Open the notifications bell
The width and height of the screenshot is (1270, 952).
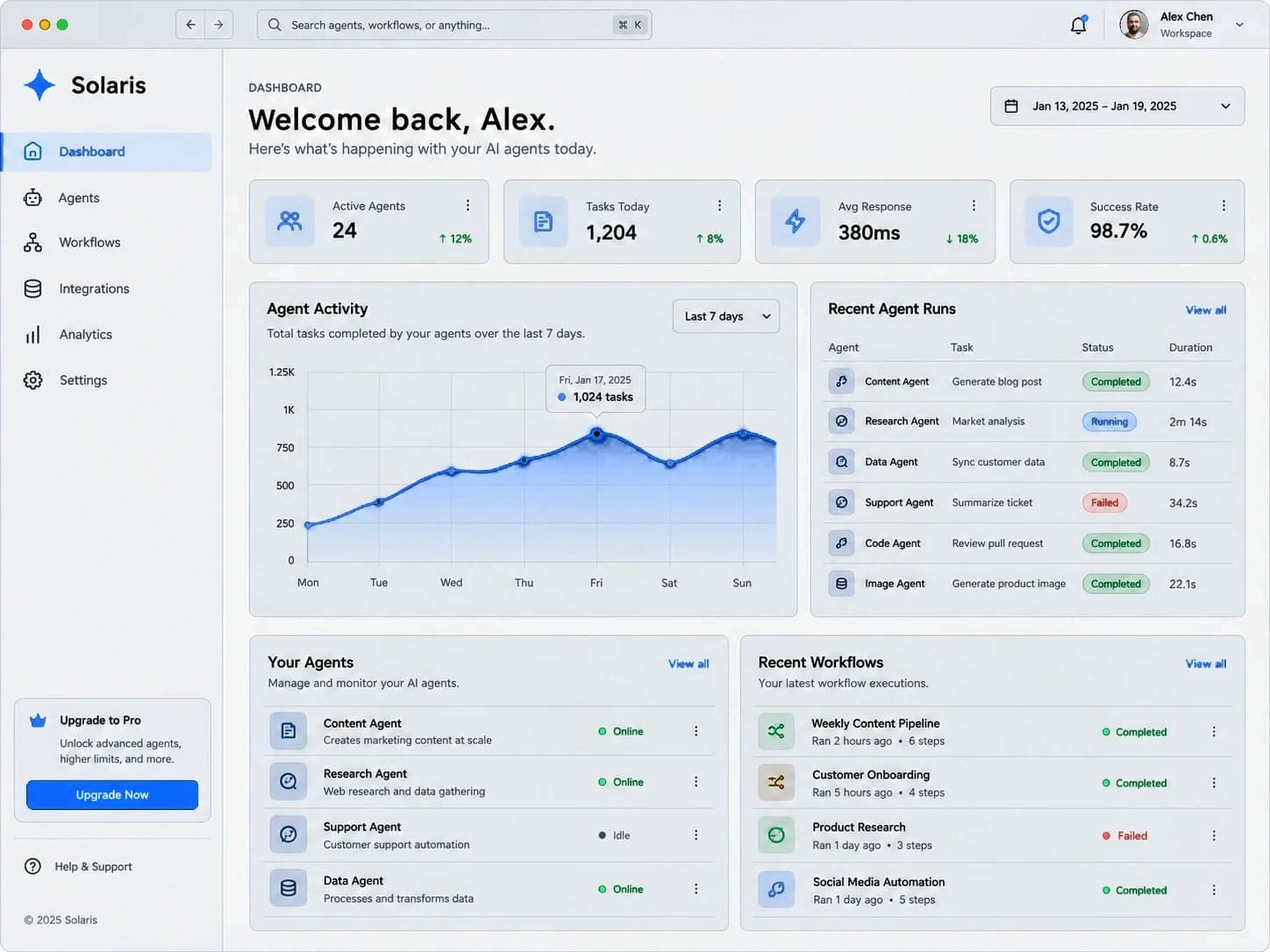click(1079, 25)
